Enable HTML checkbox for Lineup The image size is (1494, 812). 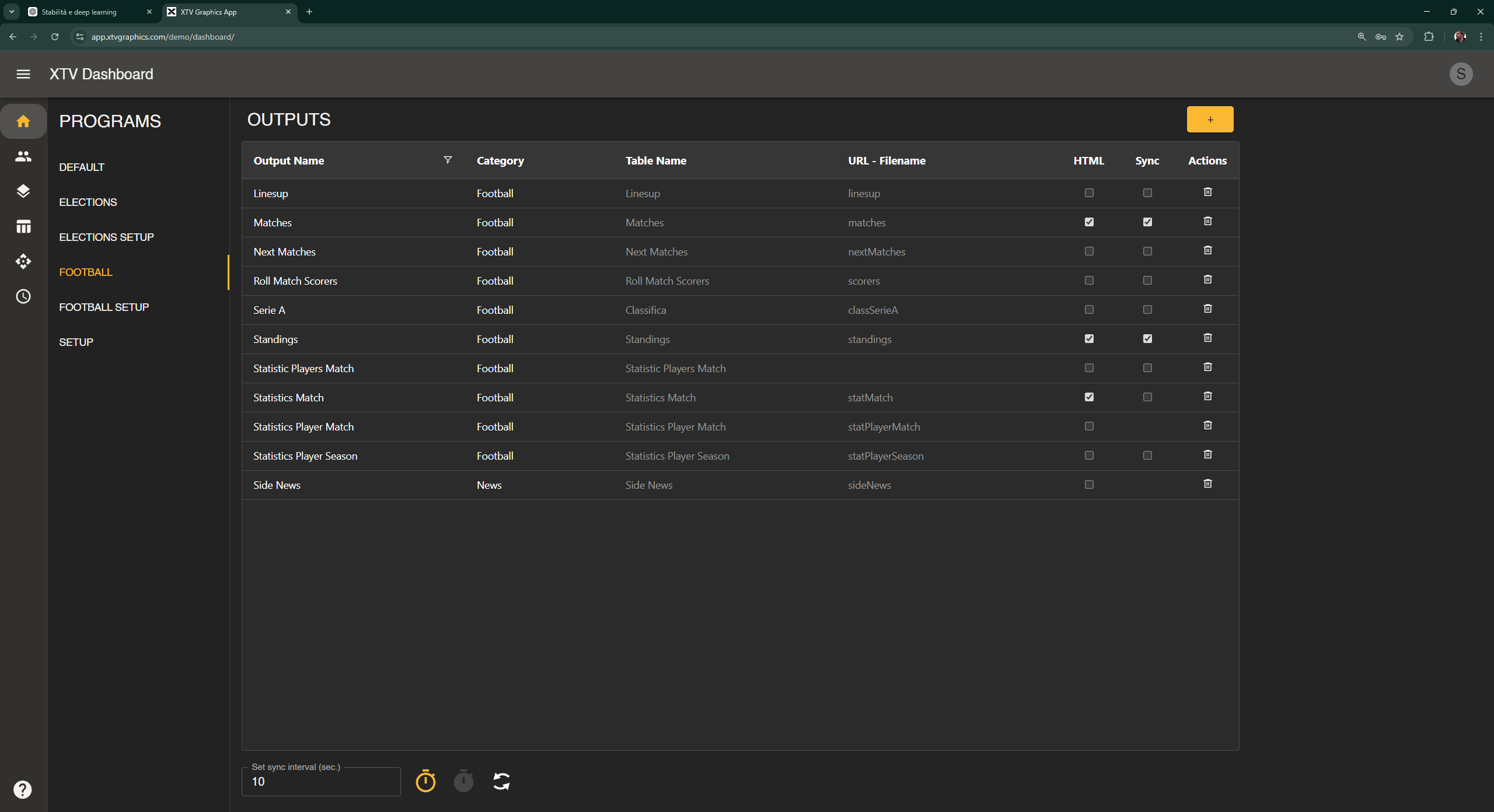(x=1089, y=193)
